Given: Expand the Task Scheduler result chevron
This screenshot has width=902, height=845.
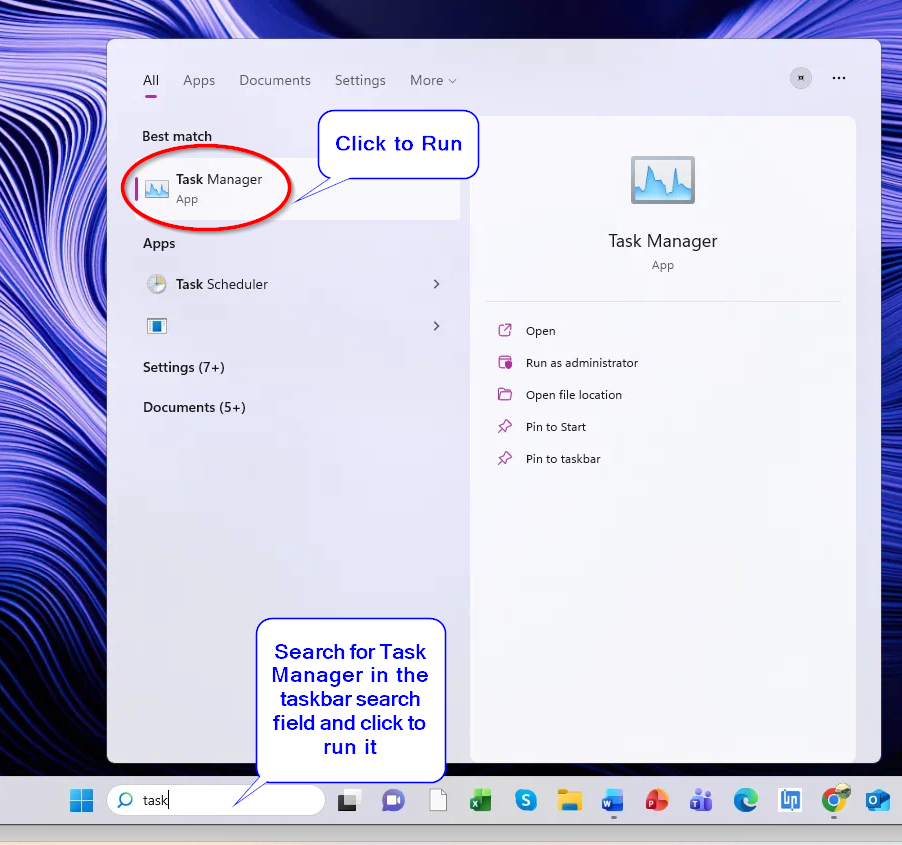Looking at the screenshot, I should click(x=436, y=284).
